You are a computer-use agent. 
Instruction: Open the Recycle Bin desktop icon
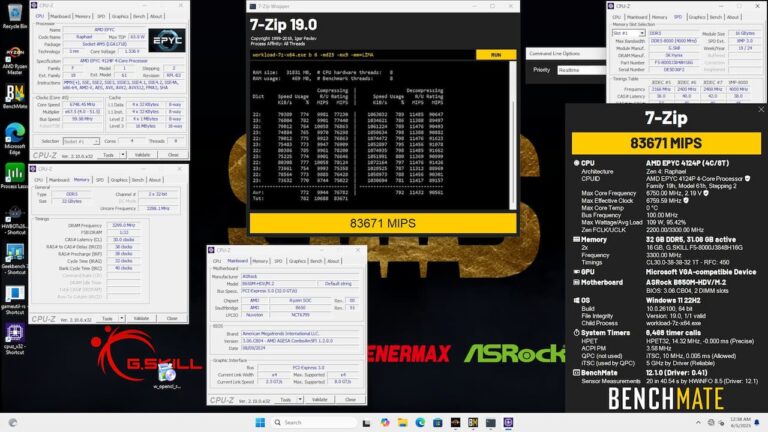[15, 16]
